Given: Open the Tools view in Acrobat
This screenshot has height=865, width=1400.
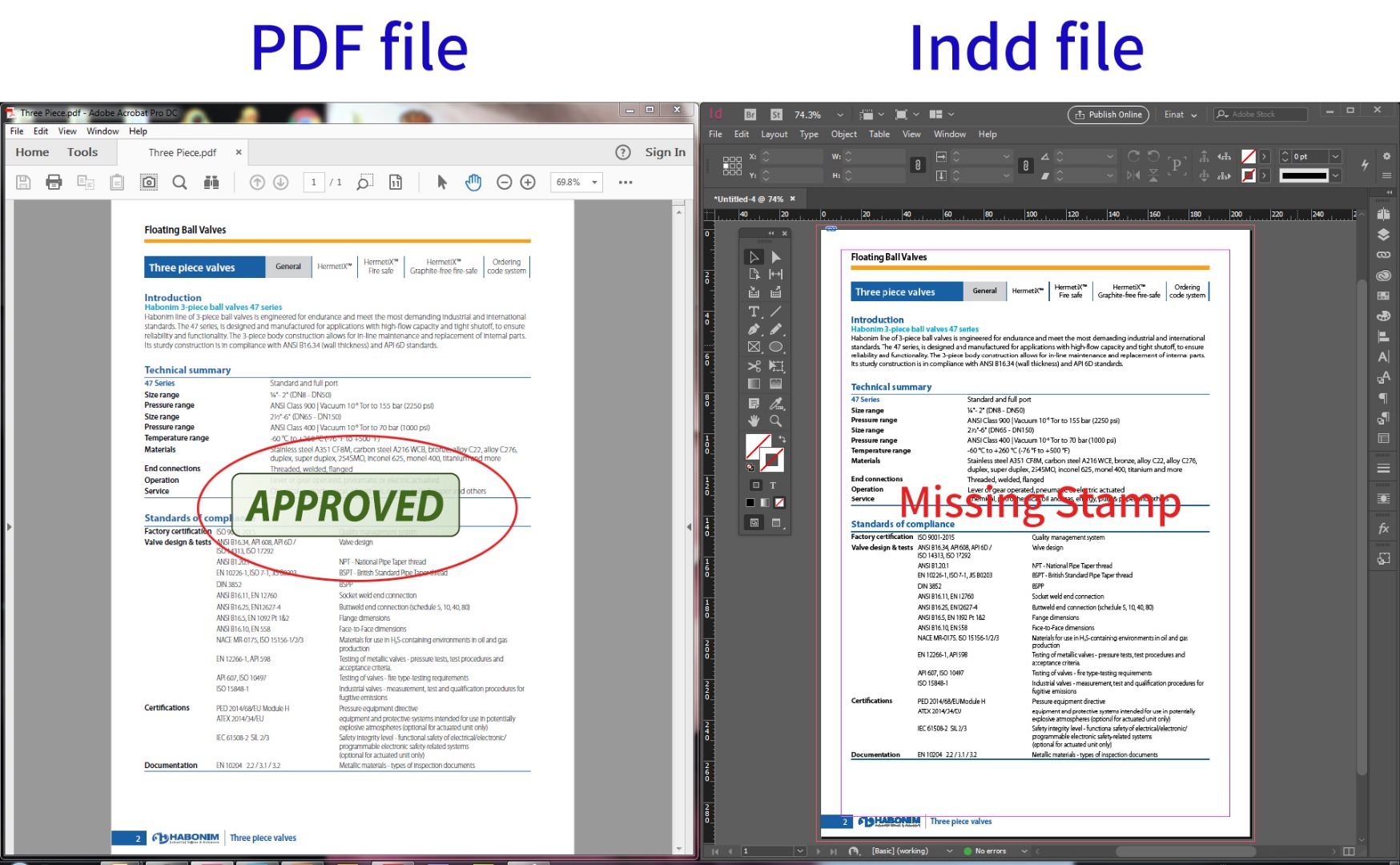Looking at the screenshot, I should click(x=82, y=152).
